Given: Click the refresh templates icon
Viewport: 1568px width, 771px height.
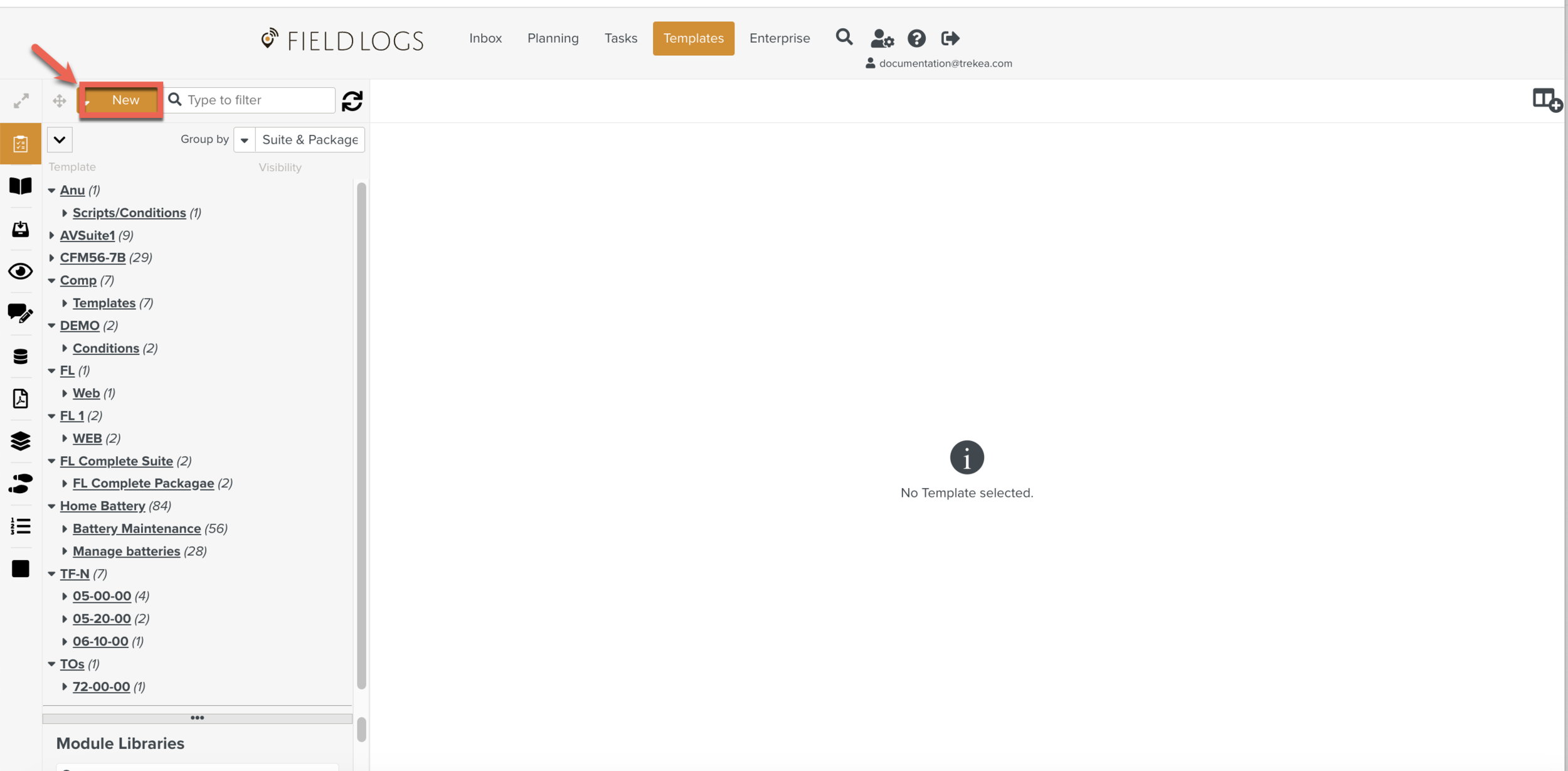Looking at the screenshot, I should (352, 100).
